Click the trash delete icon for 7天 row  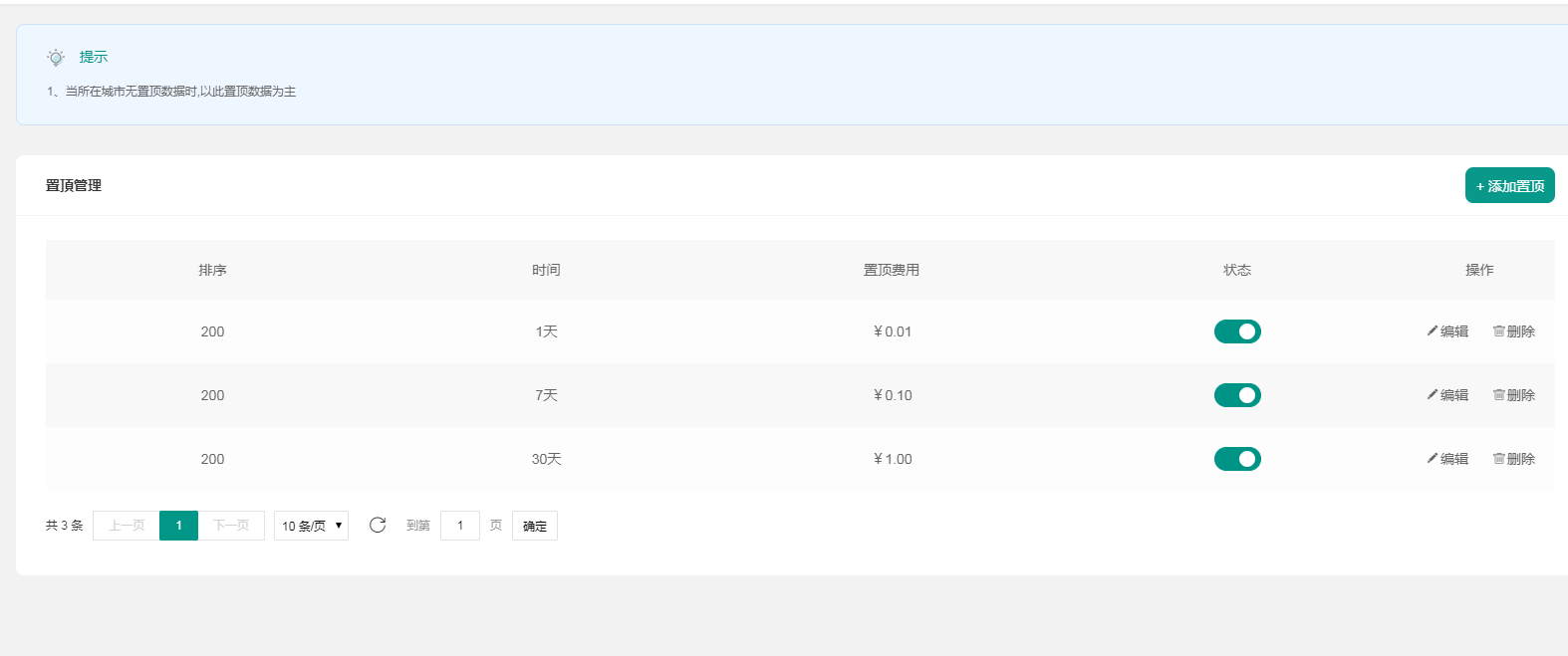pos(1498,395)
